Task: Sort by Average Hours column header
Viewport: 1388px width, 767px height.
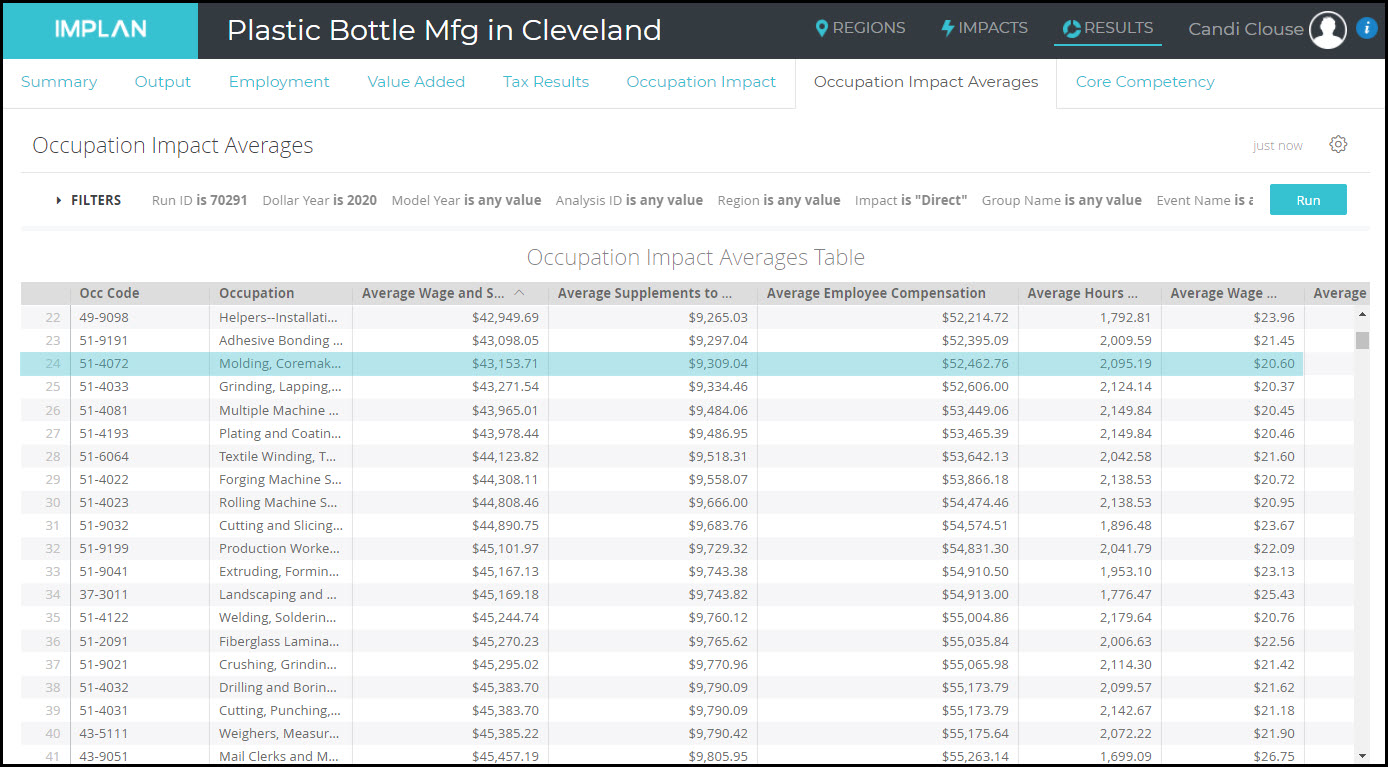Action: pyautogui.click(x=1089, y=293)
